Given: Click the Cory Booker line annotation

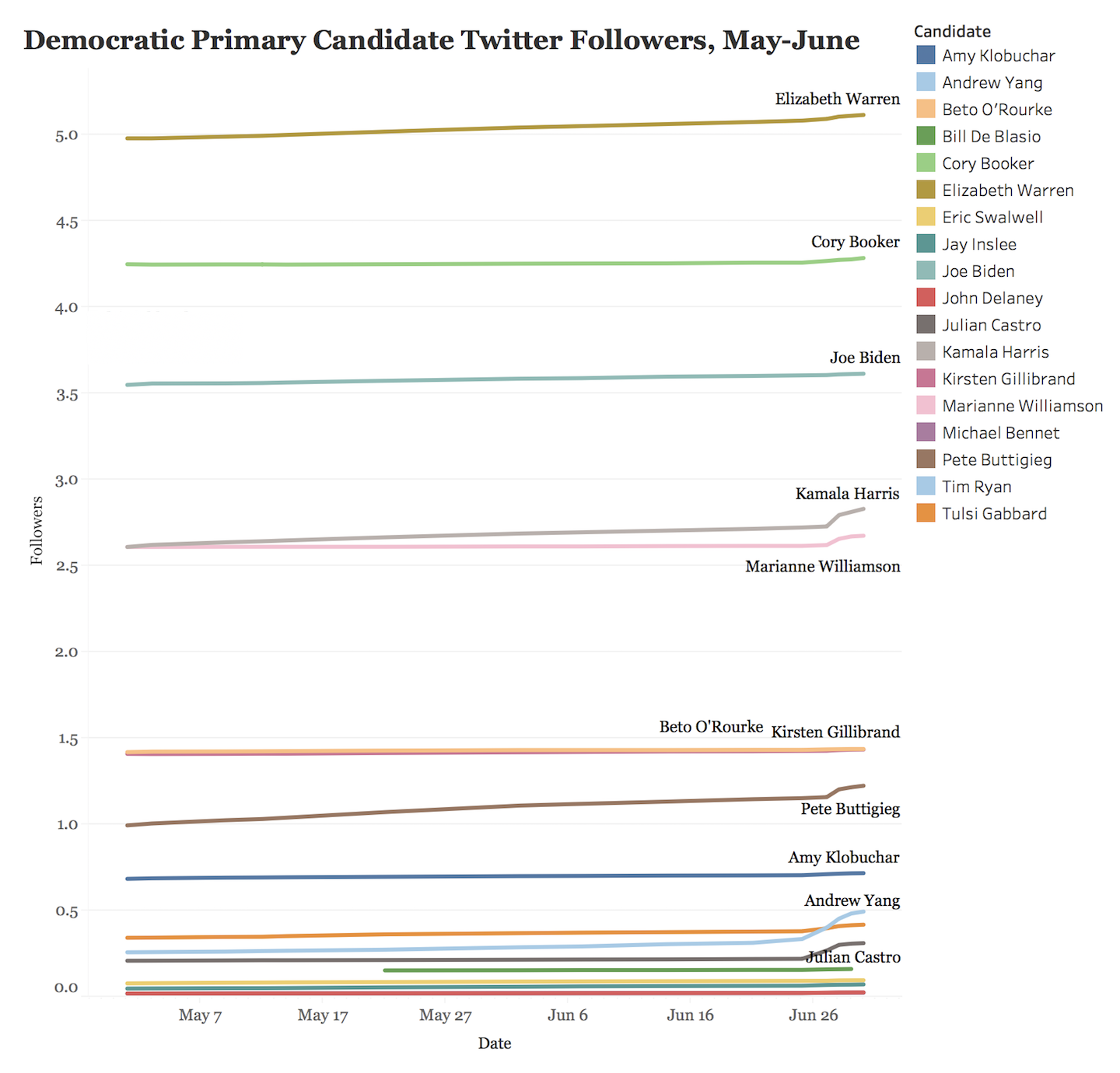Looking at the screenshot, I should click(855, 242).
